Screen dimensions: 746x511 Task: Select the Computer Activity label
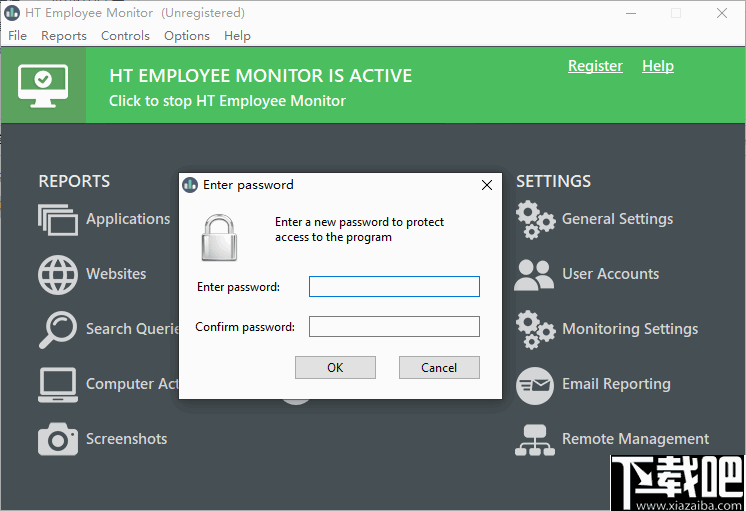pyautogui.click(x=132, y=384)
